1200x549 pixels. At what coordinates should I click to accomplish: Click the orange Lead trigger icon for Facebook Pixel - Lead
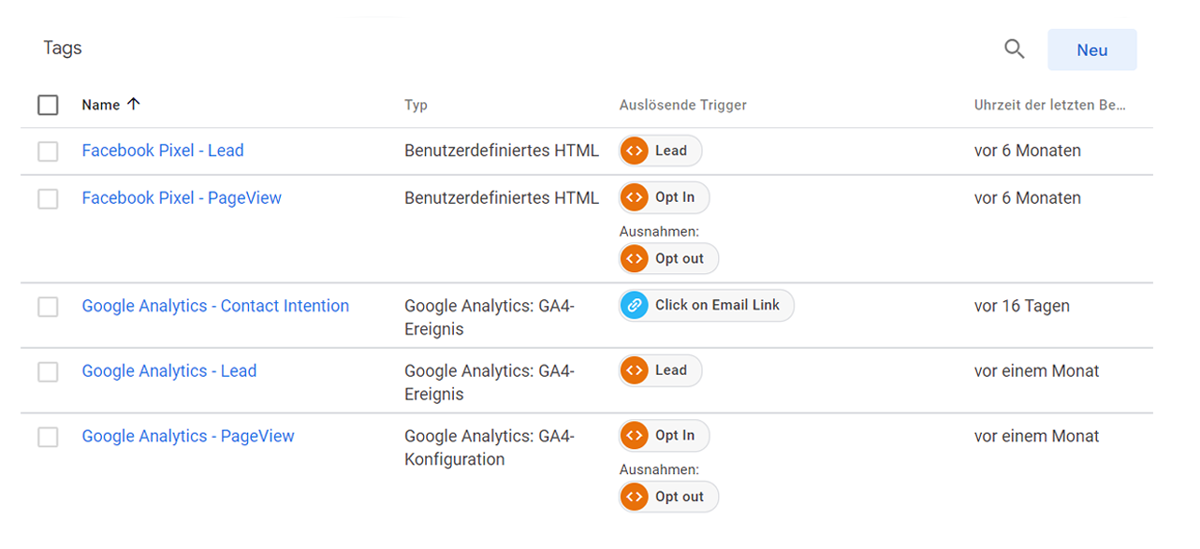coord(634,151)
